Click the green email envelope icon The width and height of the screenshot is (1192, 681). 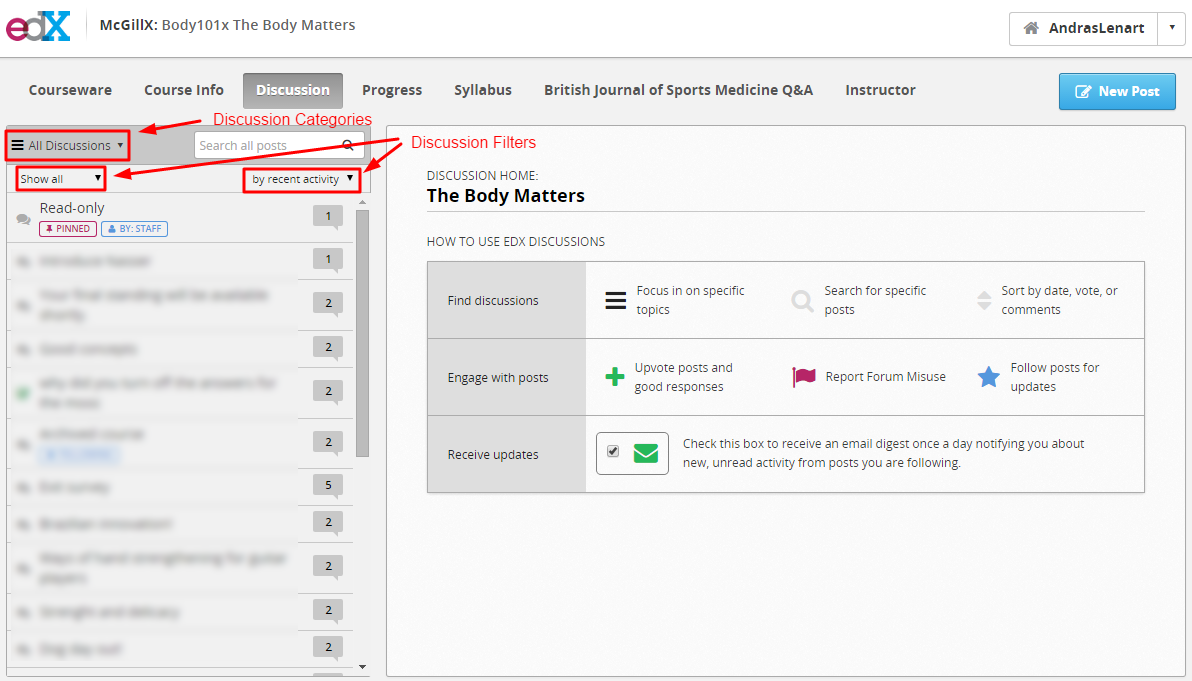point(645,453)
